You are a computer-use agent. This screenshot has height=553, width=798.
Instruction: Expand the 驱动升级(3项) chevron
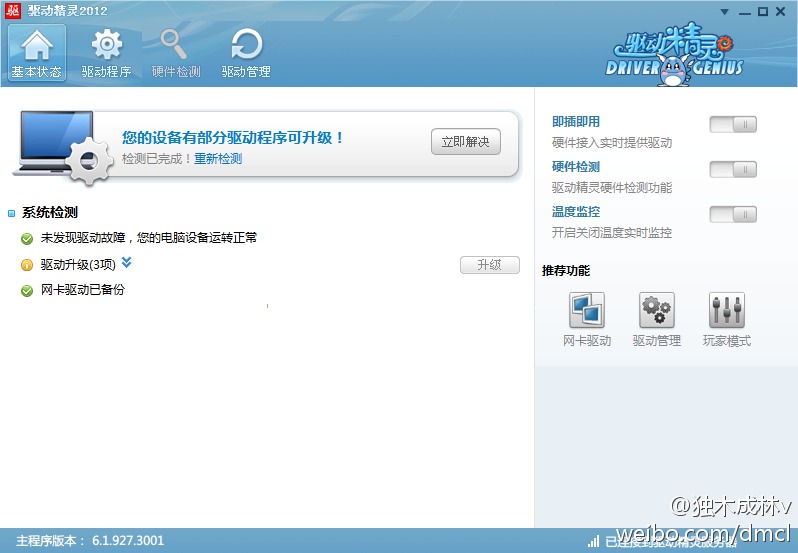(127, 262)
